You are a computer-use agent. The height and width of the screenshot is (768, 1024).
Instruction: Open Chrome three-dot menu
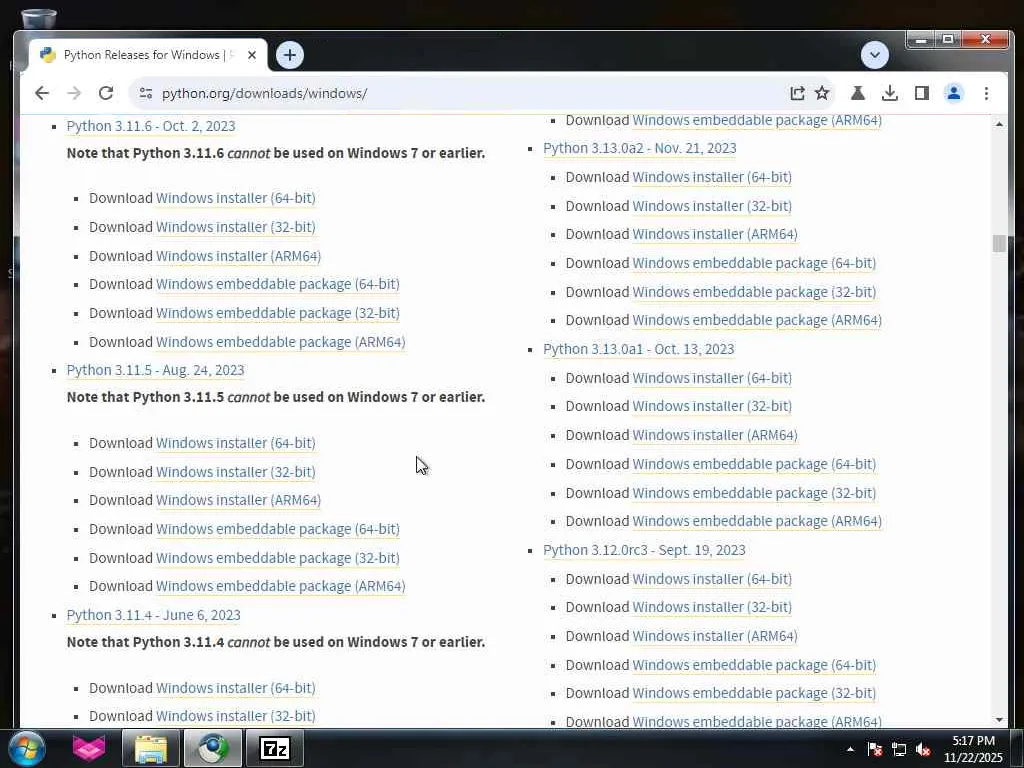pyautogui.click(x=986, y=93)
